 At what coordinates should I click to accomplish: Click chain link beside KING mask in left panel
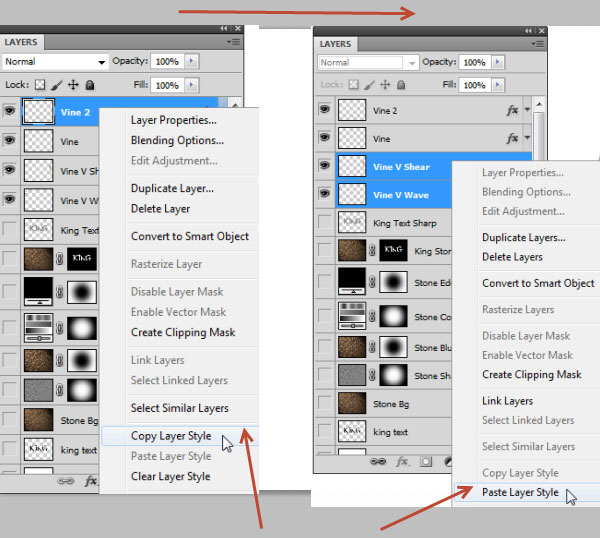pos(59,259)
